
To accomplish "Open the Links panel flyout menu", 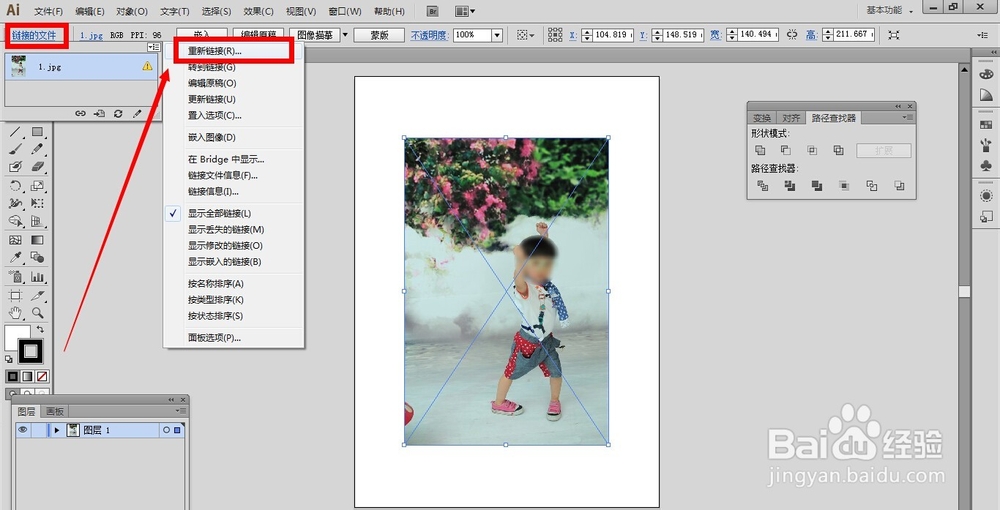I will click(154, 47).
